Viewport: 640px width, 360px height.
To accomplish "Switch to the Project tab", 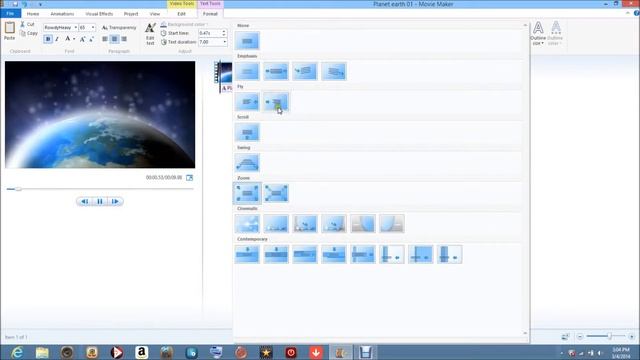I will pos(131,14).
